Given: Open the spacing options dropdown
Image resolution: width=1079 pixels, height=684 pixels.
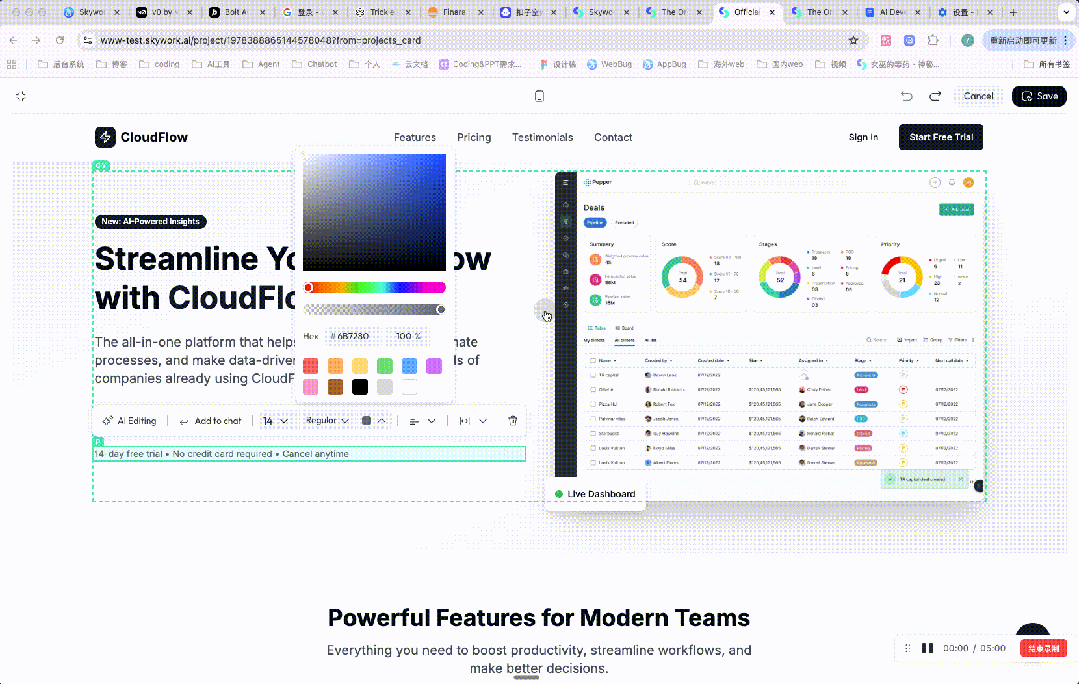Looking at the screenshot, I should [473, 420].
